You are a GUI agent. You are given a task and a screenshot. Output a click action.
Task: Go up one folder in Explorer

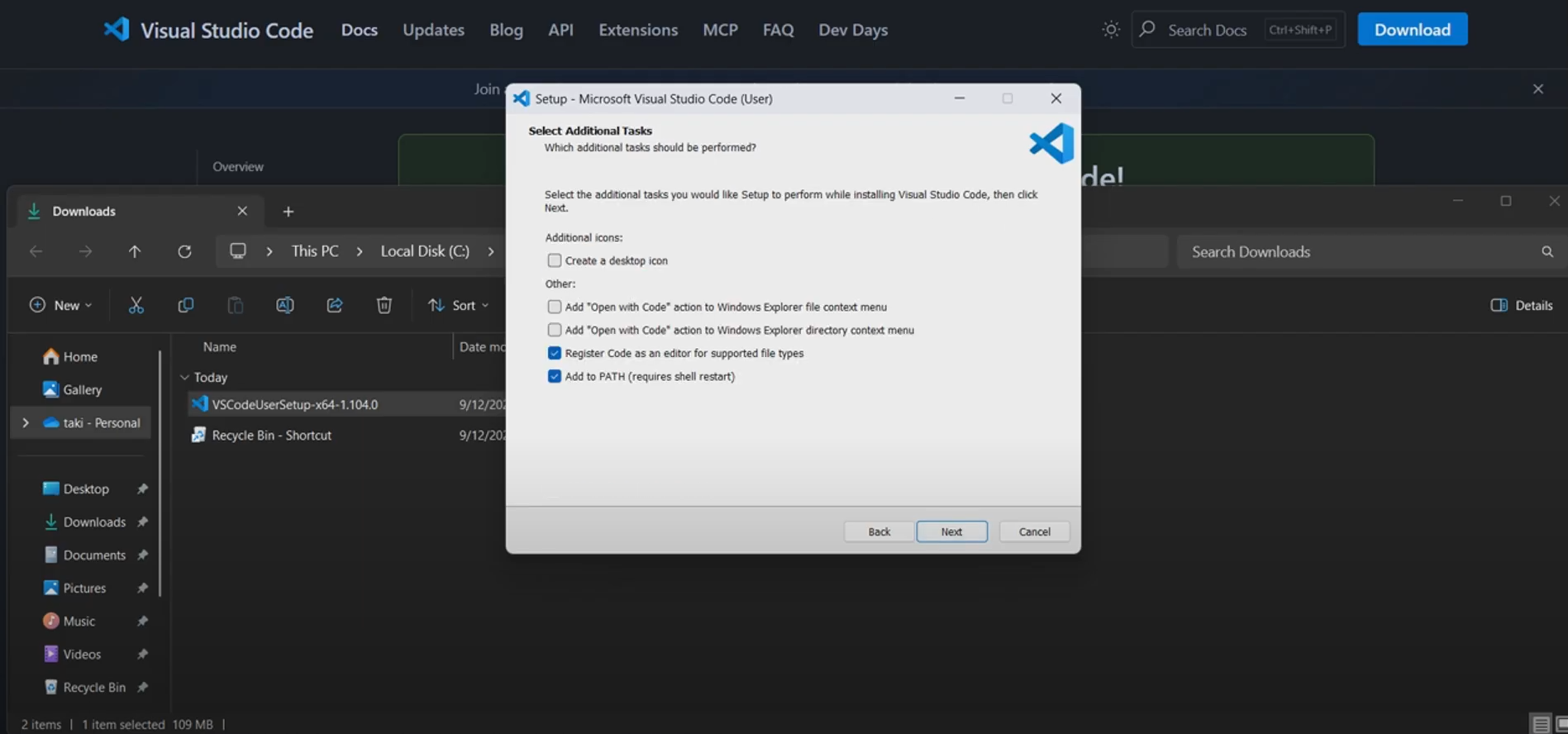135,251
